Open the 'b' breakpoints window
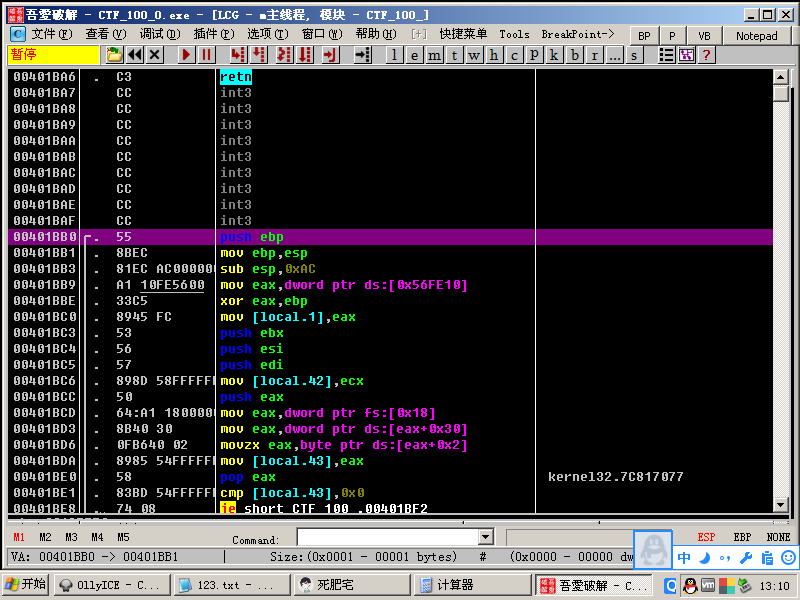The width and height of the screenshot is (800, 600). point(575,55)
